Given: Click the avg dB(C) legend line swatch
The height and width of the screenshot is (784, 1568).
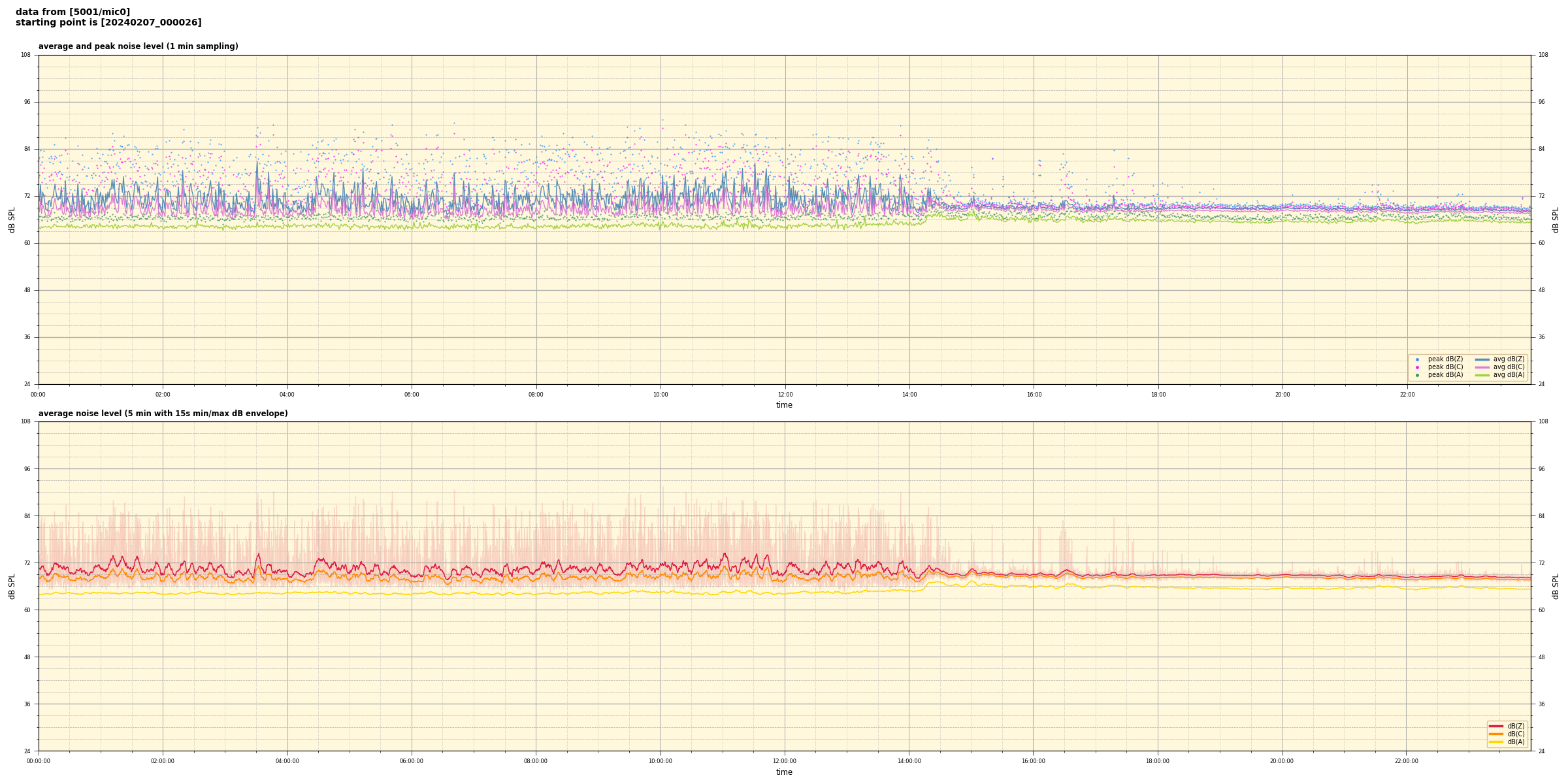Looking at the screenshot, I should click(1482, 367).
